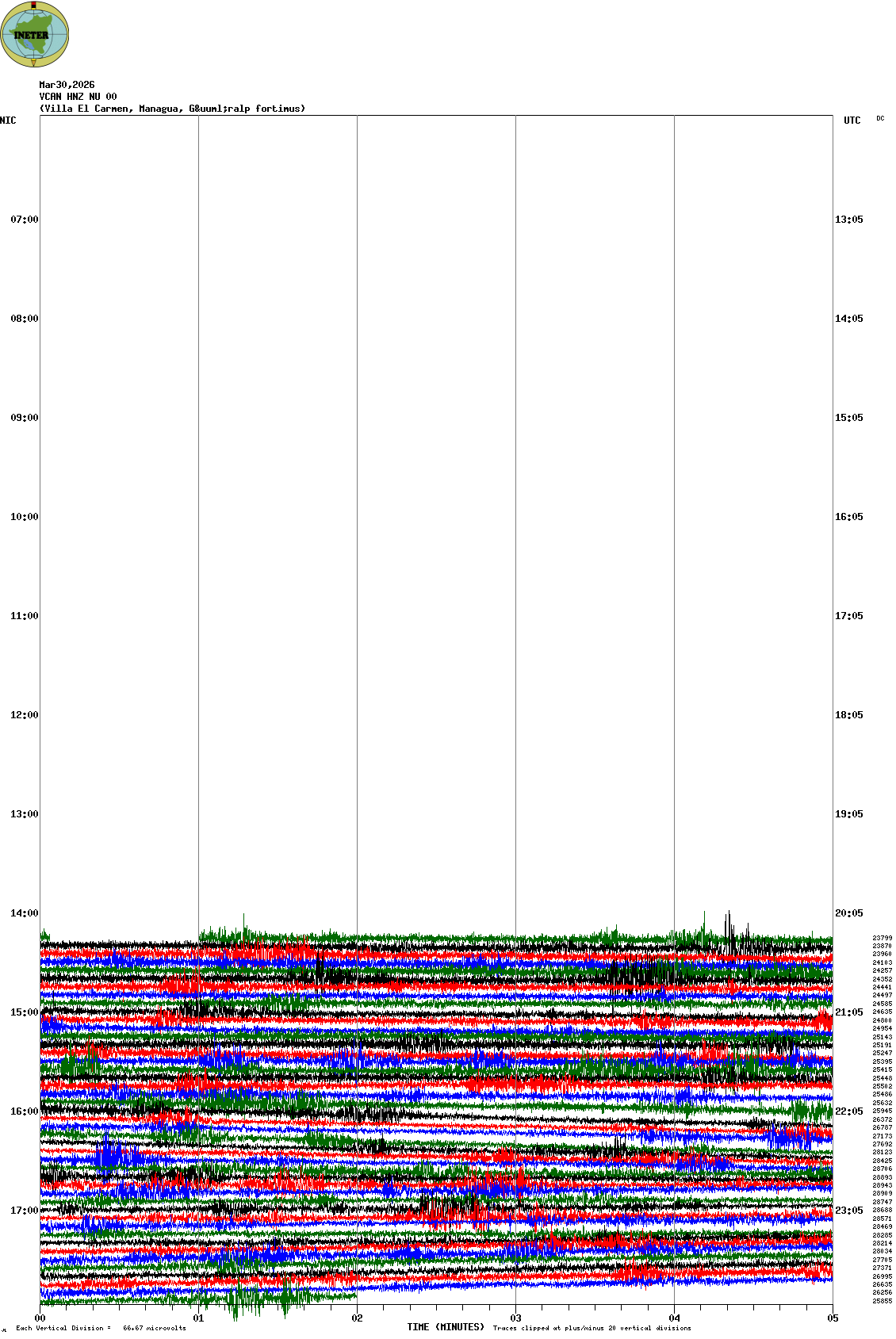
Task: Click the Traces clipped footer note
Action: tap(592, 1328)
